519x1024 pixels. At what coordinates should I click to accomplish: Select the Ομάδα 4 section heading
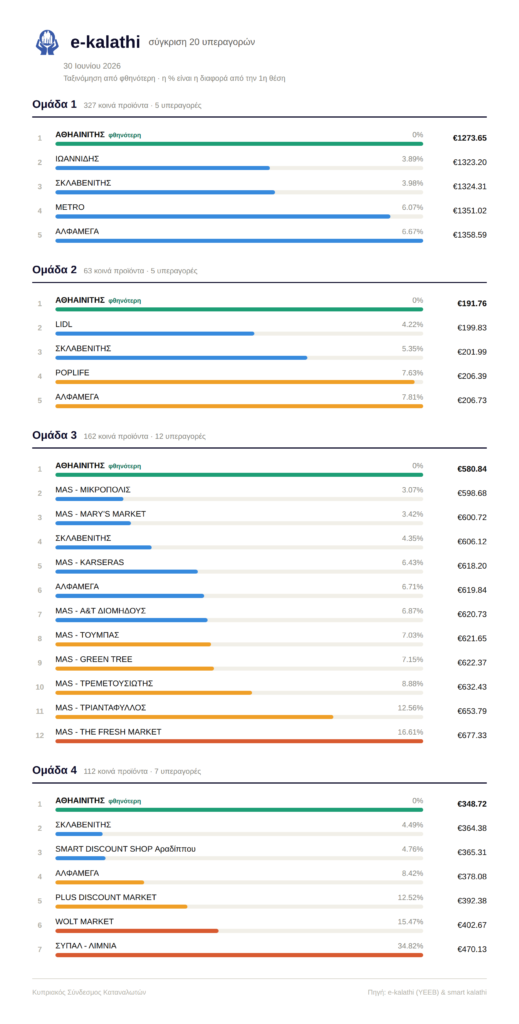click(x=54, y=770)
